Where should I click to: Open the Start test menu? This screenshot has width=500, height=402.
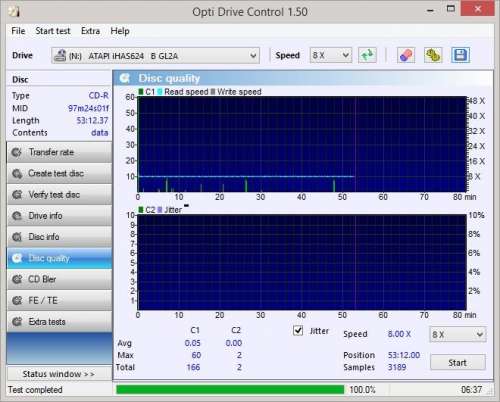53,31
